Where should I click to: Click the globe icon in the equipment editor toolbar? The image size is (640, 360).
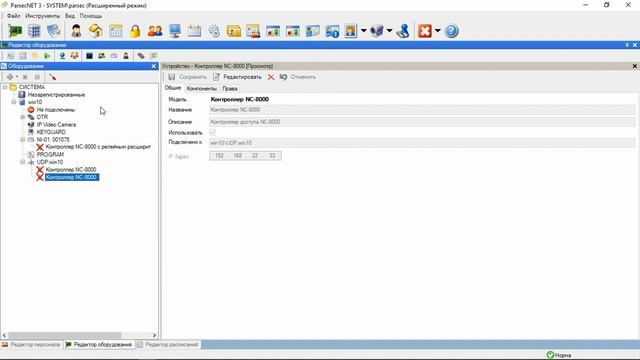click(x=62, y=56)
